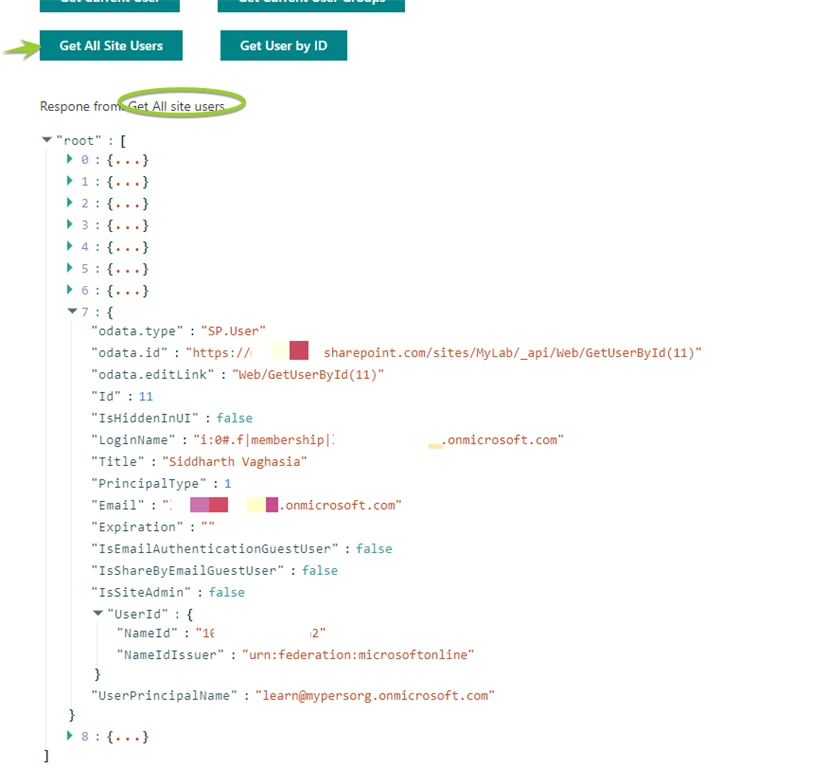
Task: Expand array item 8
Action: point(70,735)
